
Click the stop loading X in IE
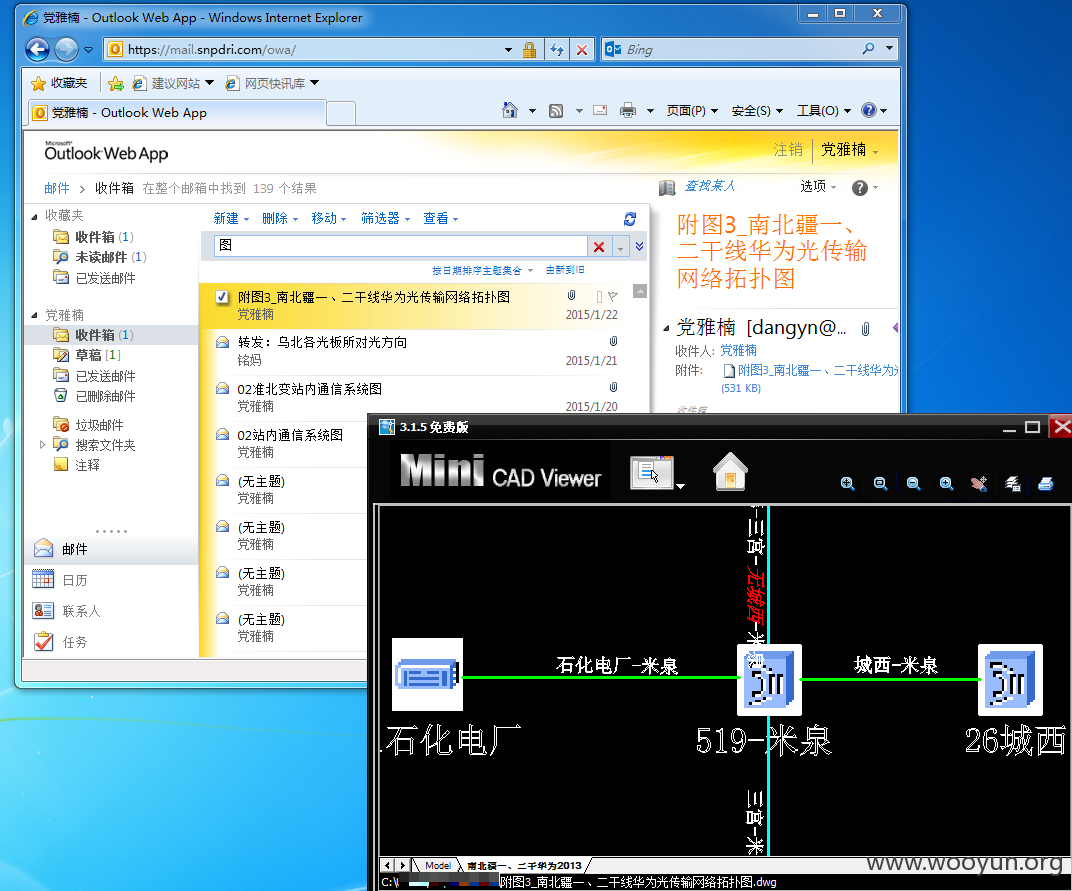coord(582,49)
